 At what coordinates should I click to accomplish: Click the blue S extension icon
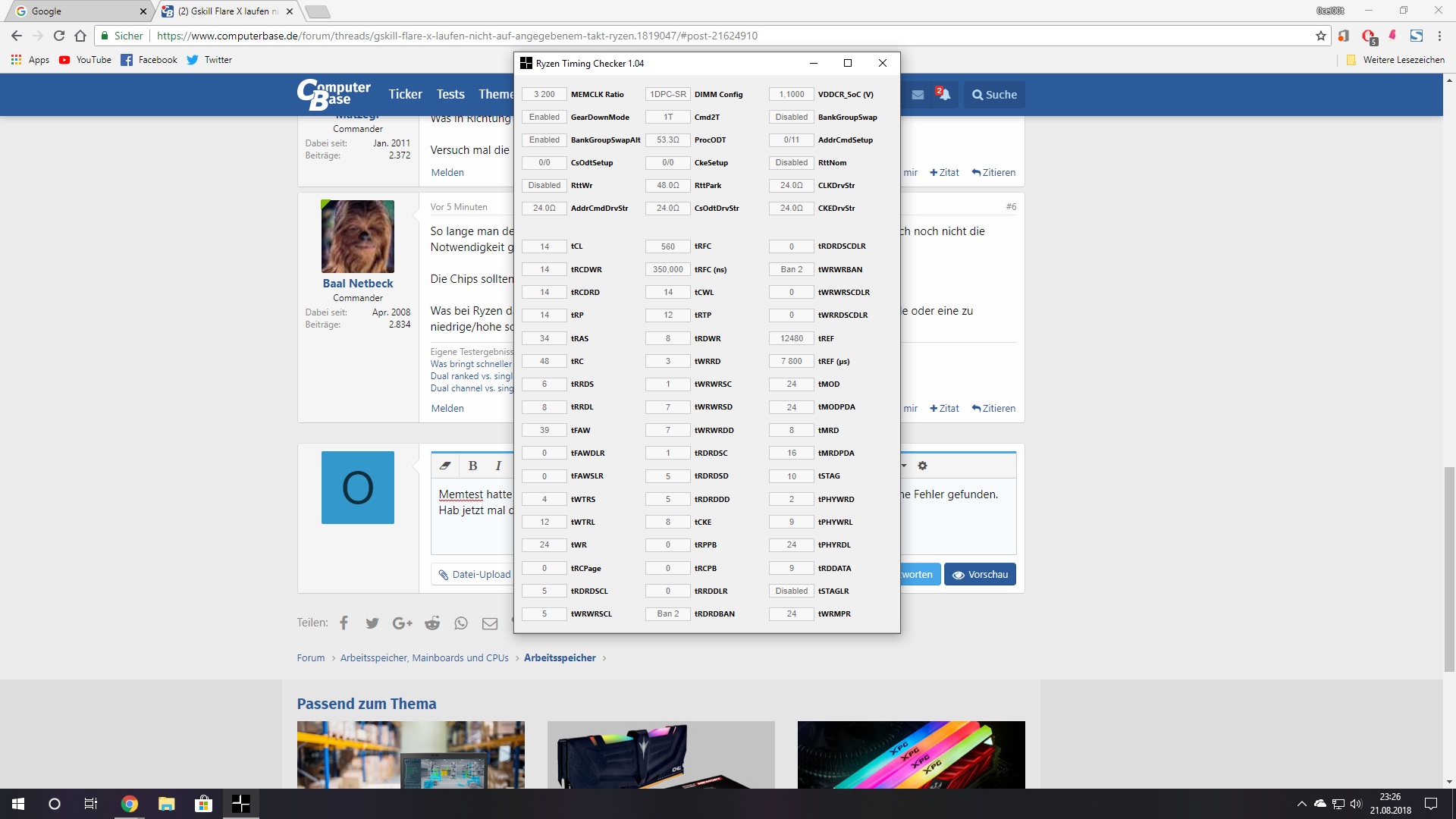[1417, 36]
